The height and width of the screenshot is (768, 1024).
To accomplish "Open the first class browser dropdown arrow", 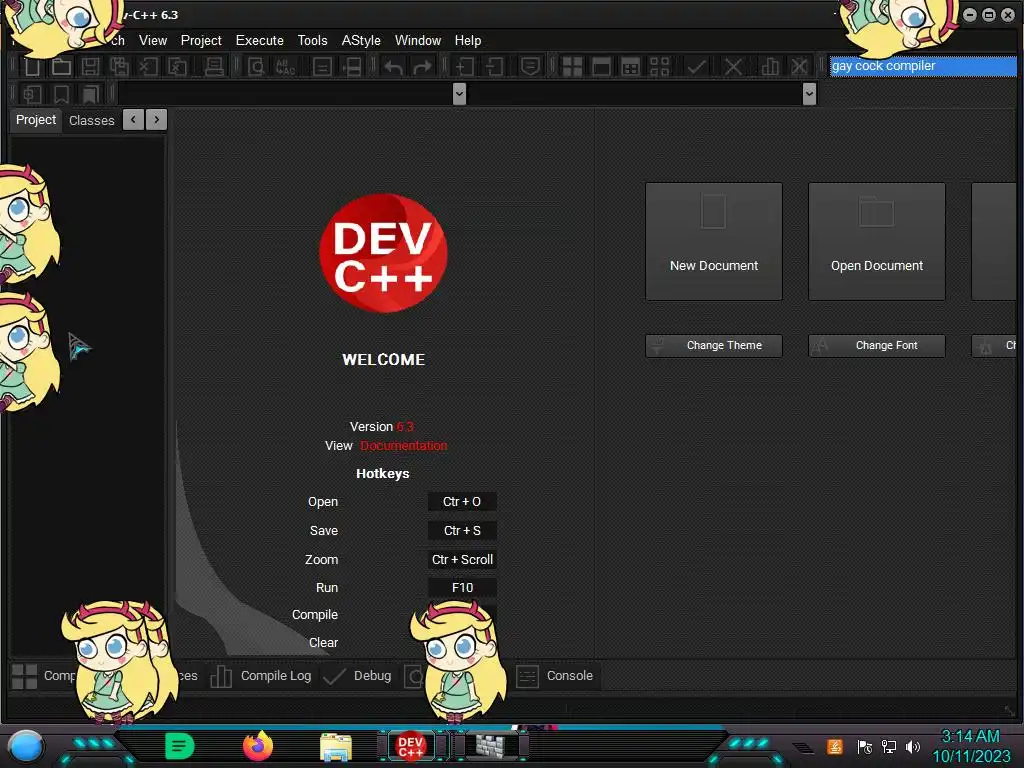I will pyautogui.click(x=459, y=94).
